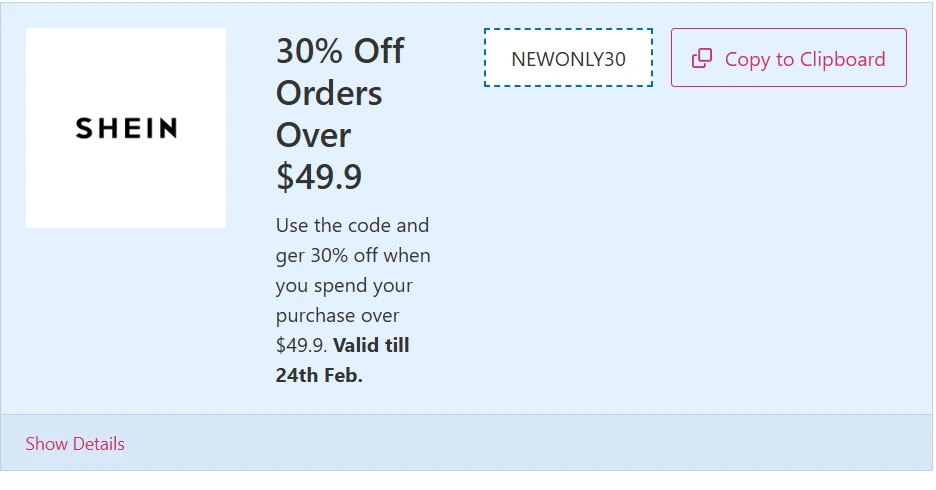This screenshot has height=490, width=936.
Task: Click the "$49.9" amount in the heading
Action: 319,177
